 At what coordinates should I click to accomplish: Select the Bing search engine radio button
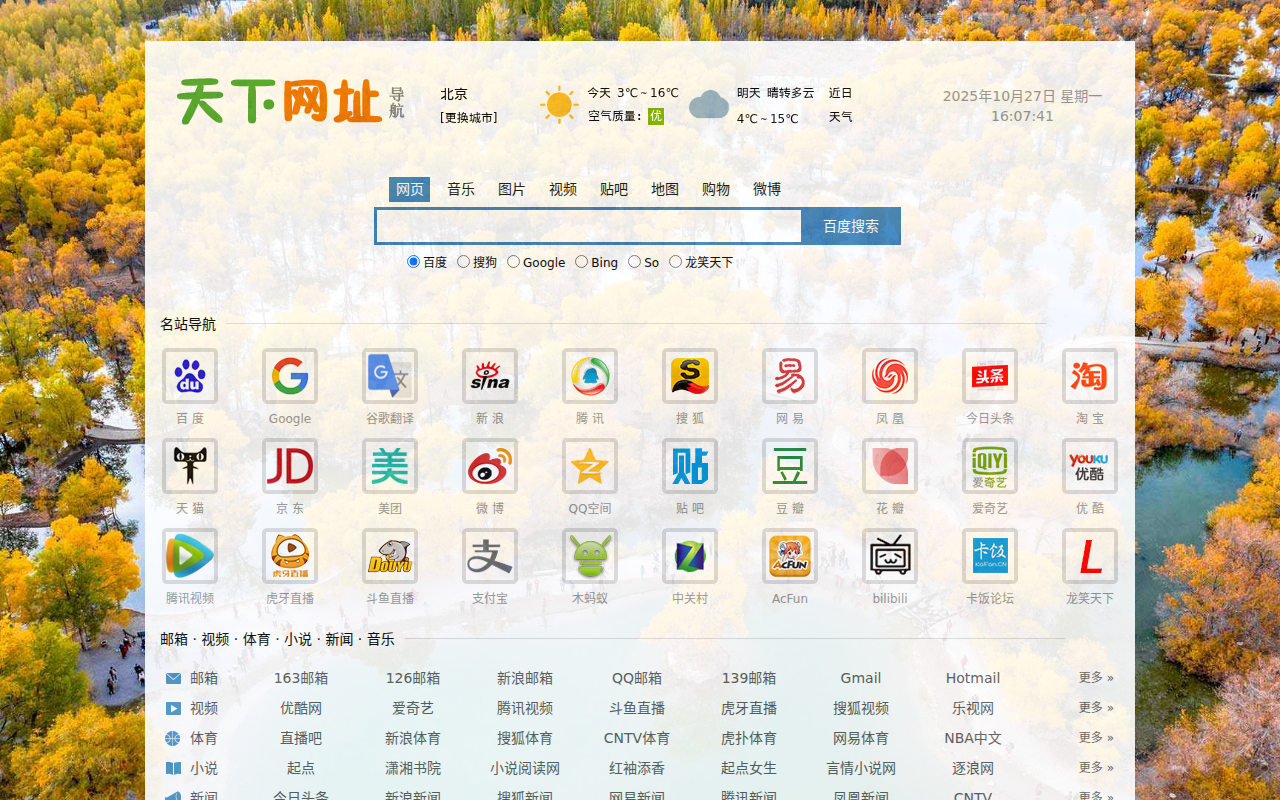pos(580,261)
